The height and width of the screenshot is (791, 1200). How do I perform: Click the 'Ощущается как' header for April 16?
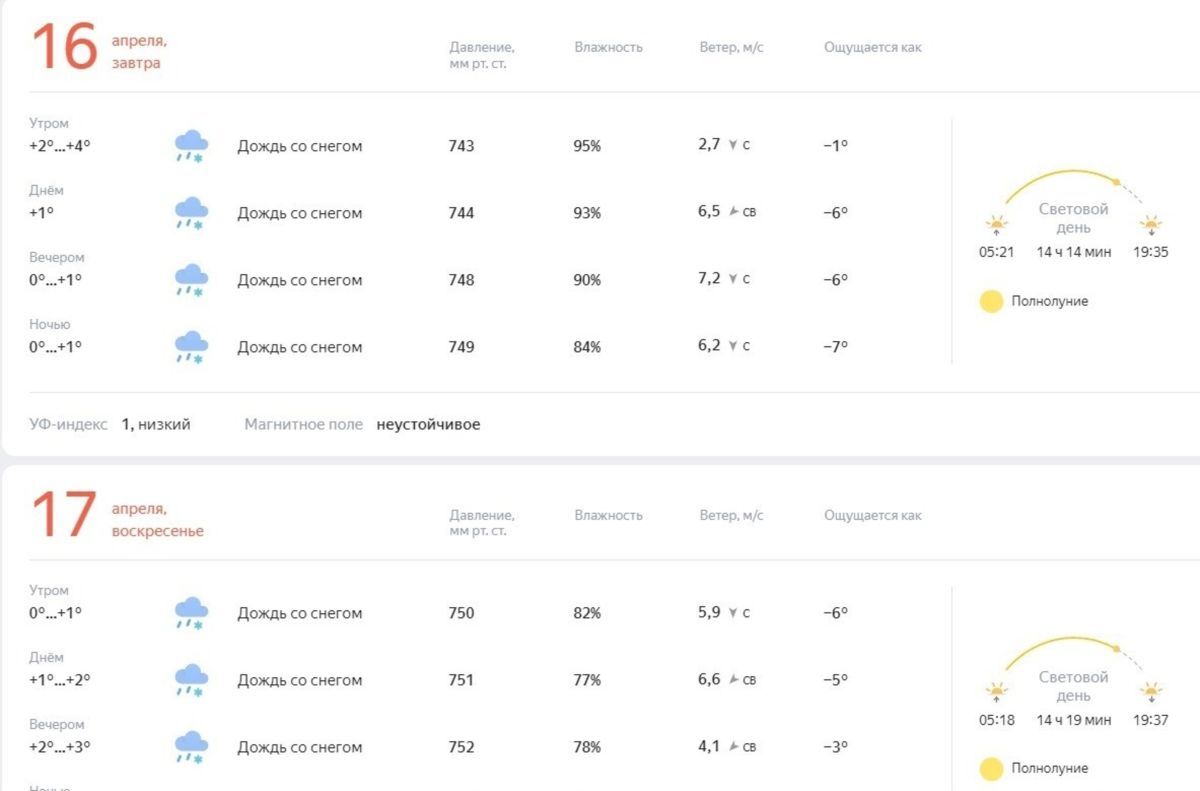[872, 47]
